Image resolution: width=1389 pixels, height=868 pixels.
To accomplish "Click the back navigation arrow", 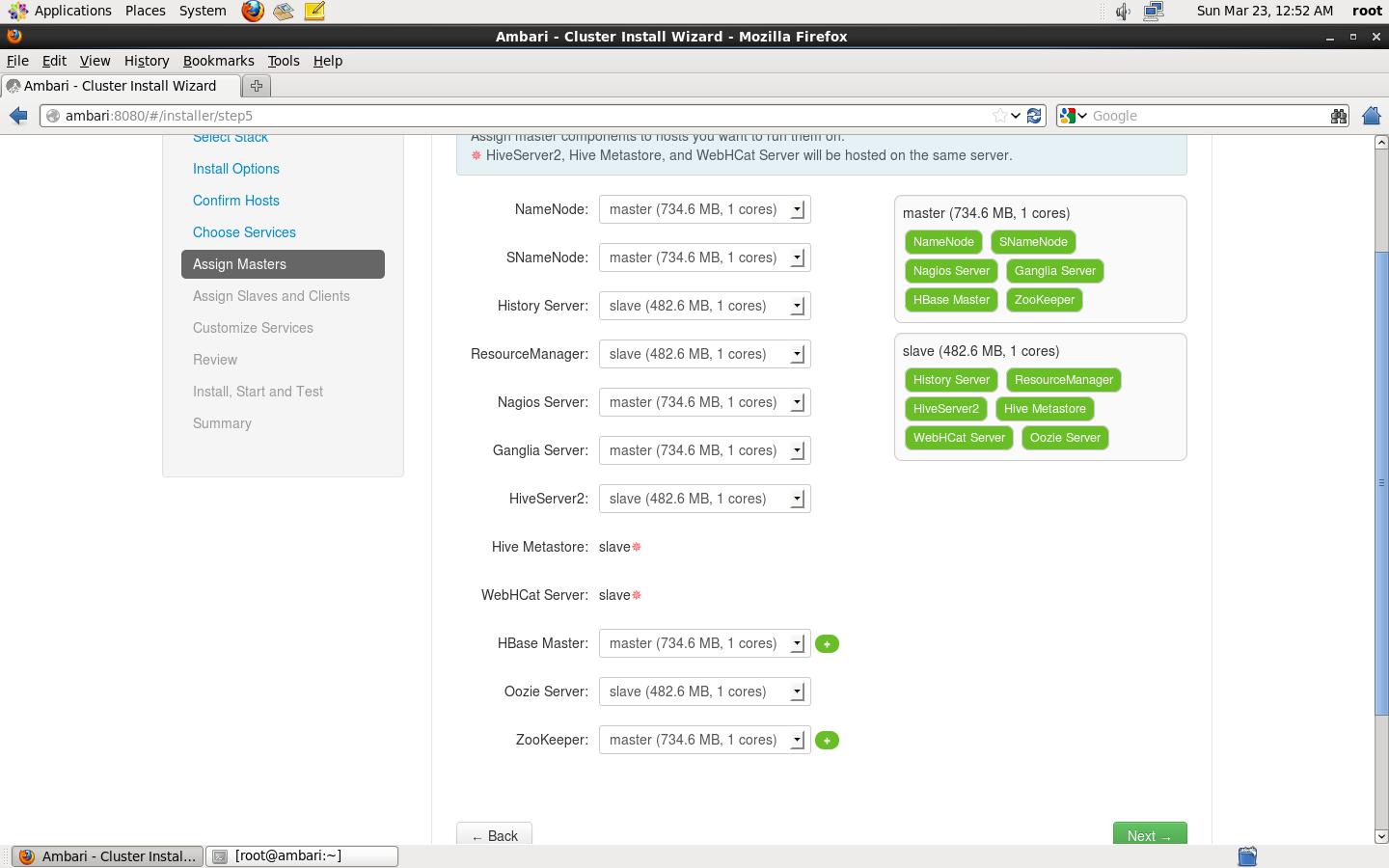I will 17,115.
